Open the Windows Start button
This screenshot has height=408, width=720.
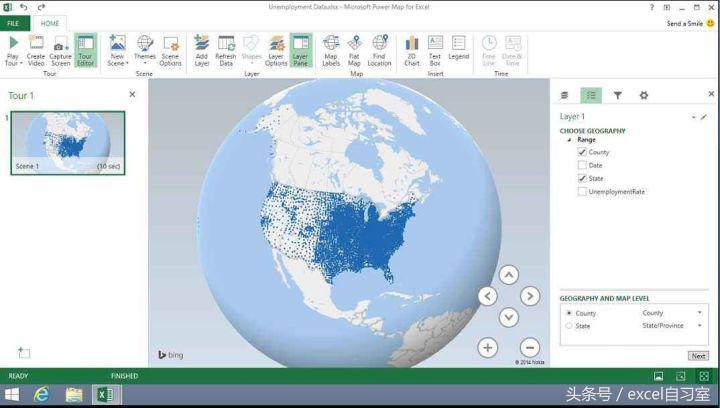(12, 395)
